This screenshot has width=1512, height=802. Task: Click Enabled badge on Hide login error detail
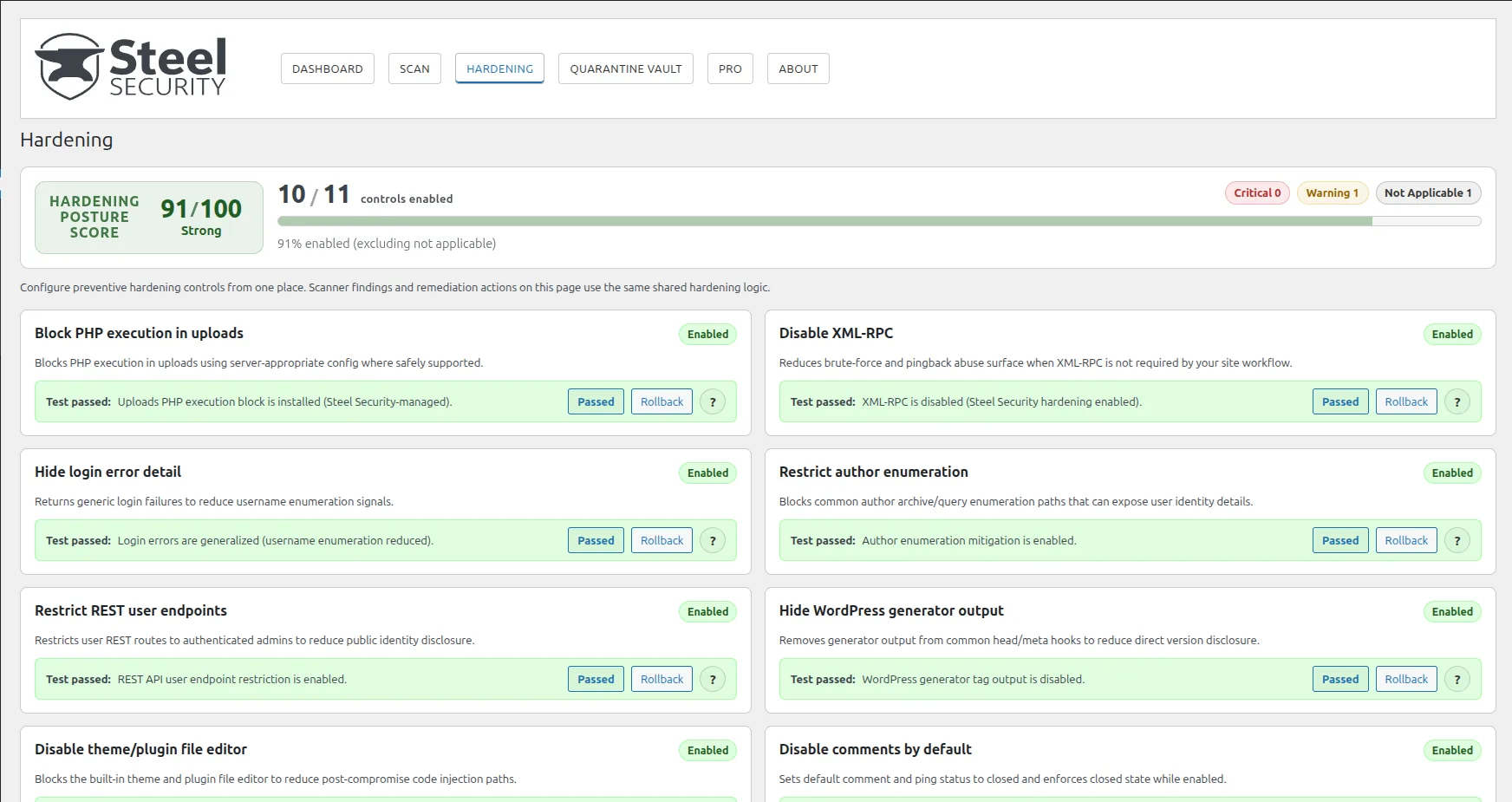pyautogui.click(x=707, y=473)
